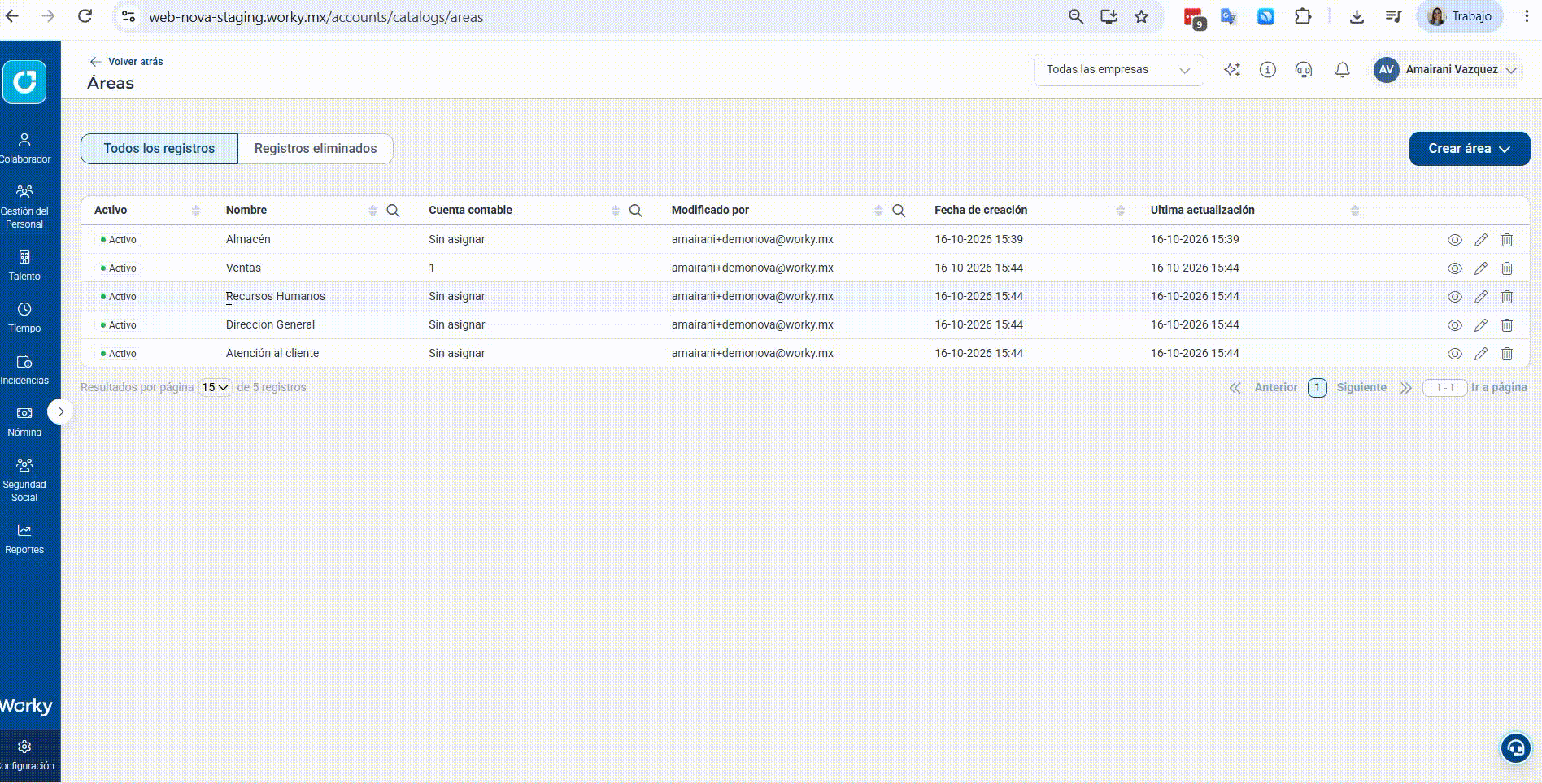Expand the Crear área dropdown button
1542x784 pixels.
[x=1470, y=149]
